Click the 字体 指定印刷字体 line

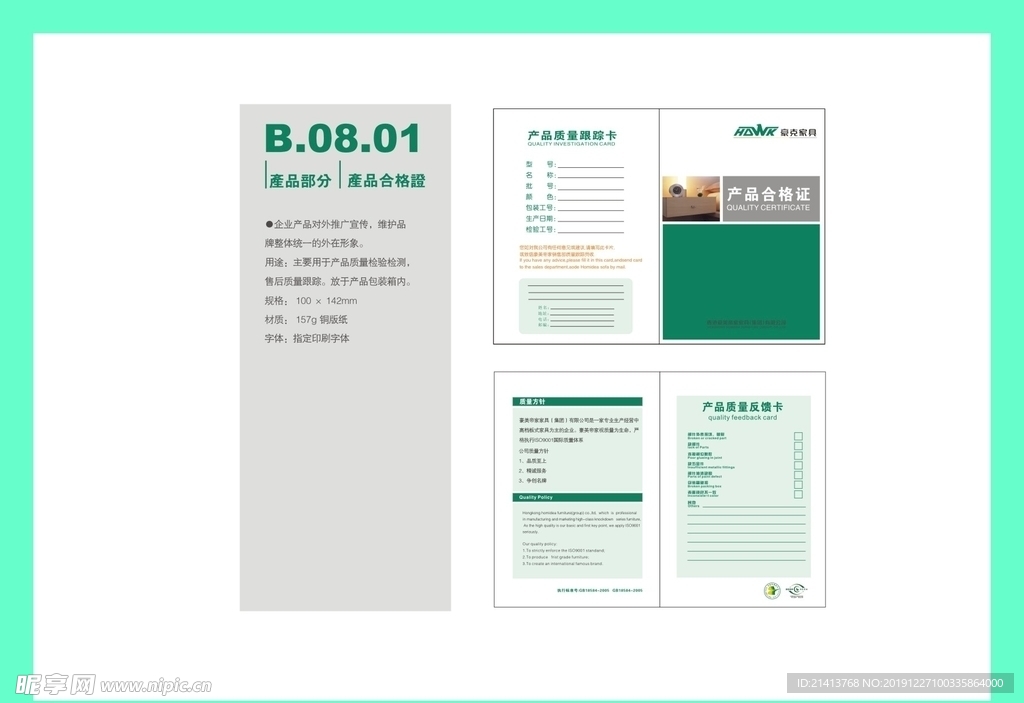click(x=307, y=338)
